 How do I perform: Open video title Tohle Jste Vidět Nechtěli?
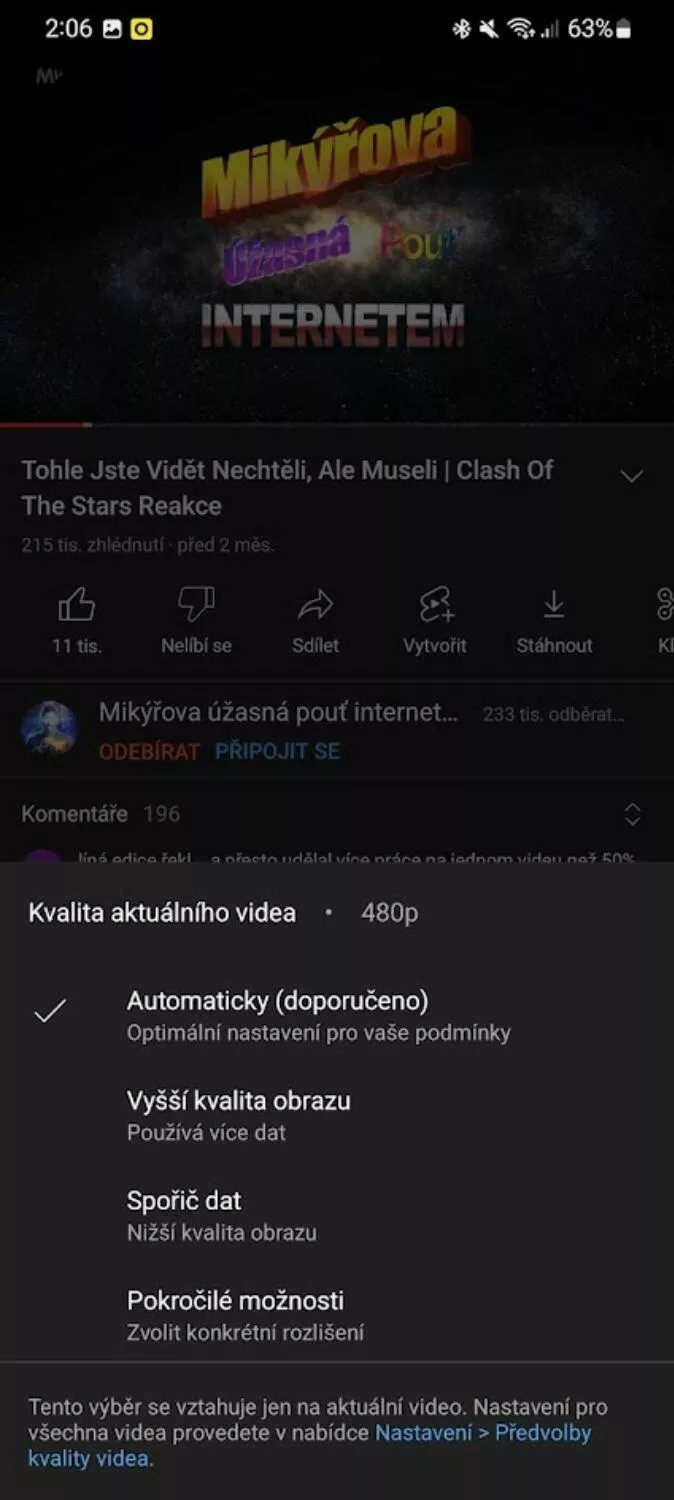click(x=288, y=487)
